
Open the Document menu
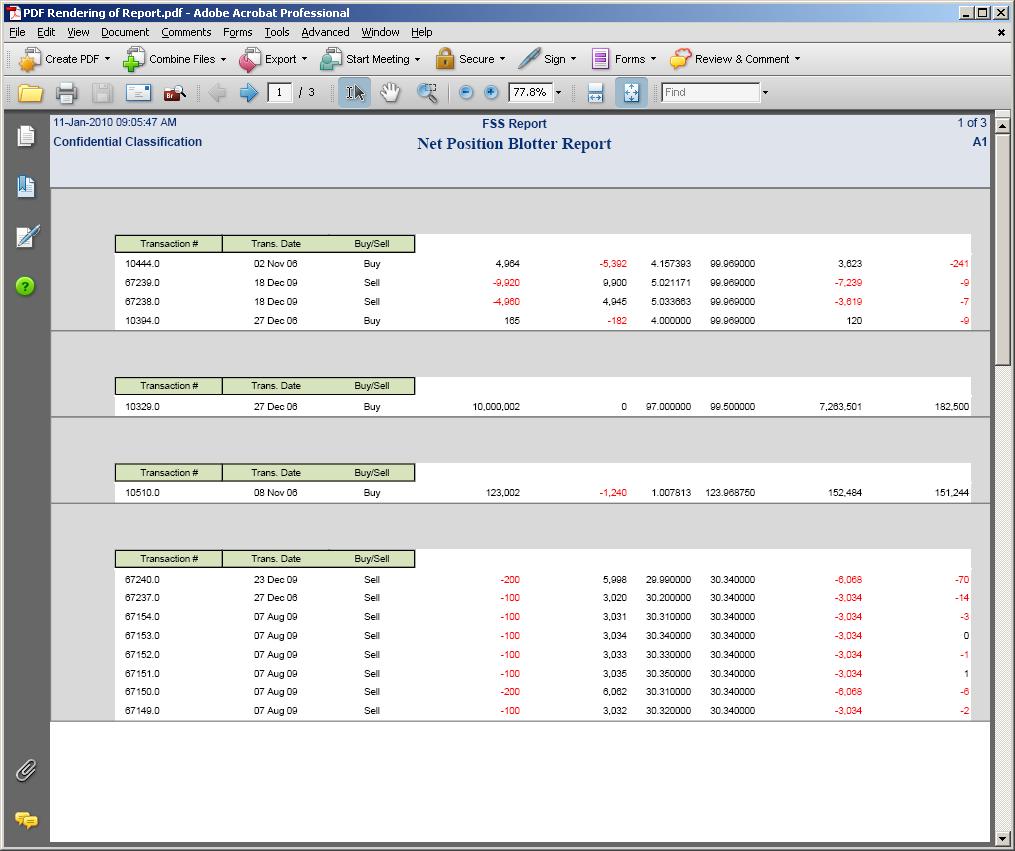(x=125, y=32)
